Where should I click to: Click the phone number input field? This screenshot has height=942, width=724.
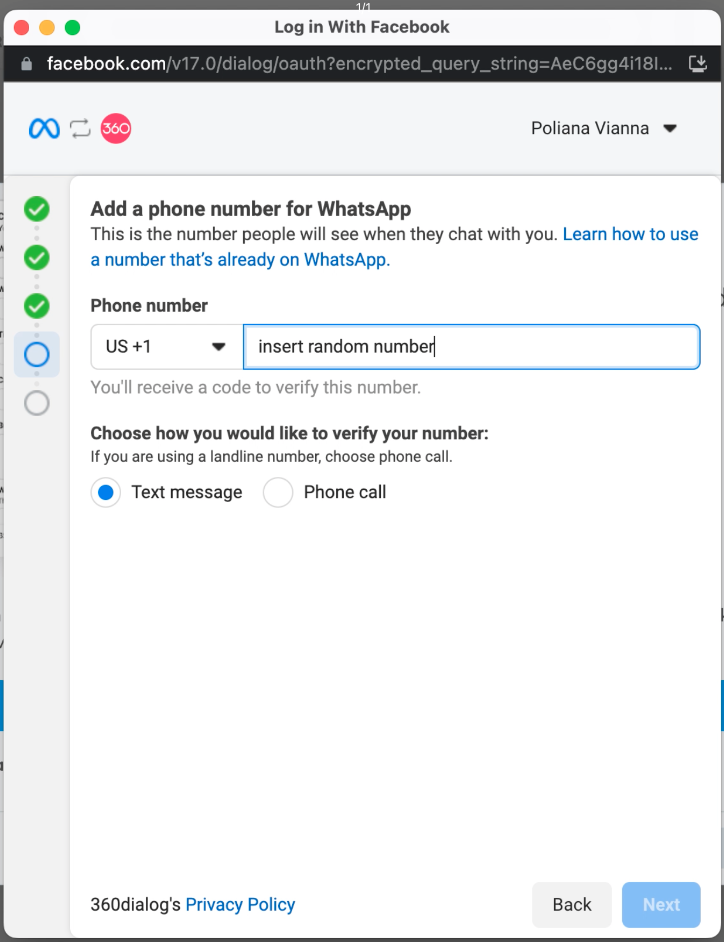[472, 347]
